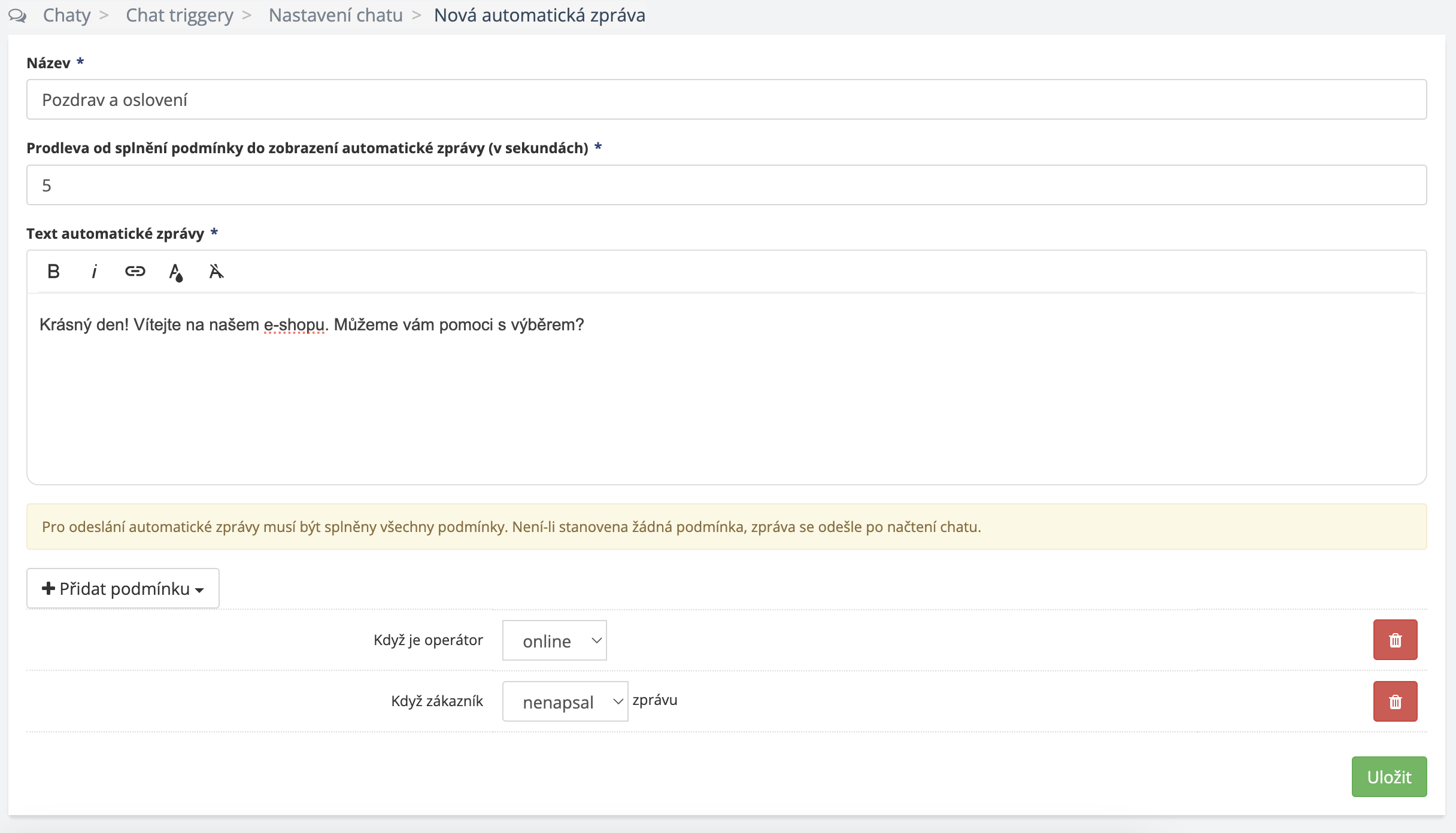Open the 'nenapsal' customer dropdown
Image resolution: width=1456 pixels, height=833 pixels.
point(565,702)
